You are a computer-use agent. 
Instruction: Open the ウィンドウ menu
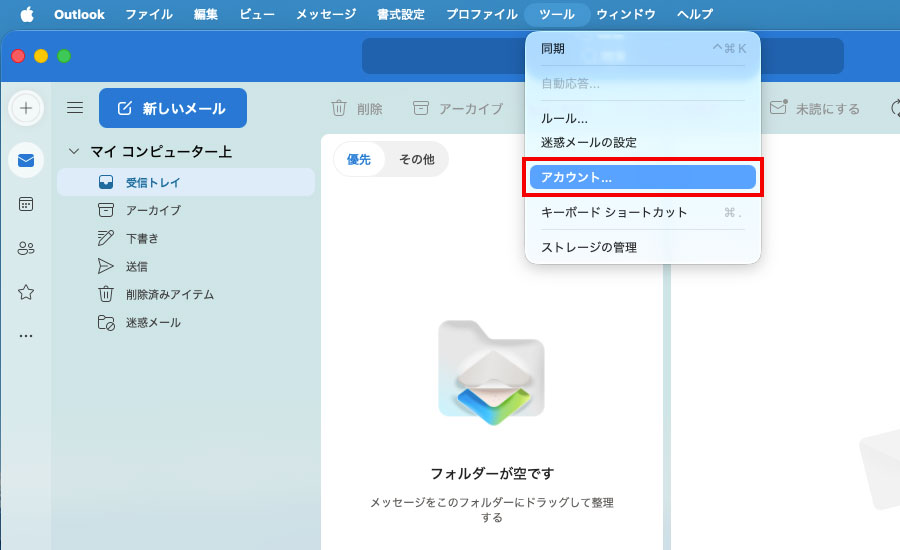pos(626,14)
